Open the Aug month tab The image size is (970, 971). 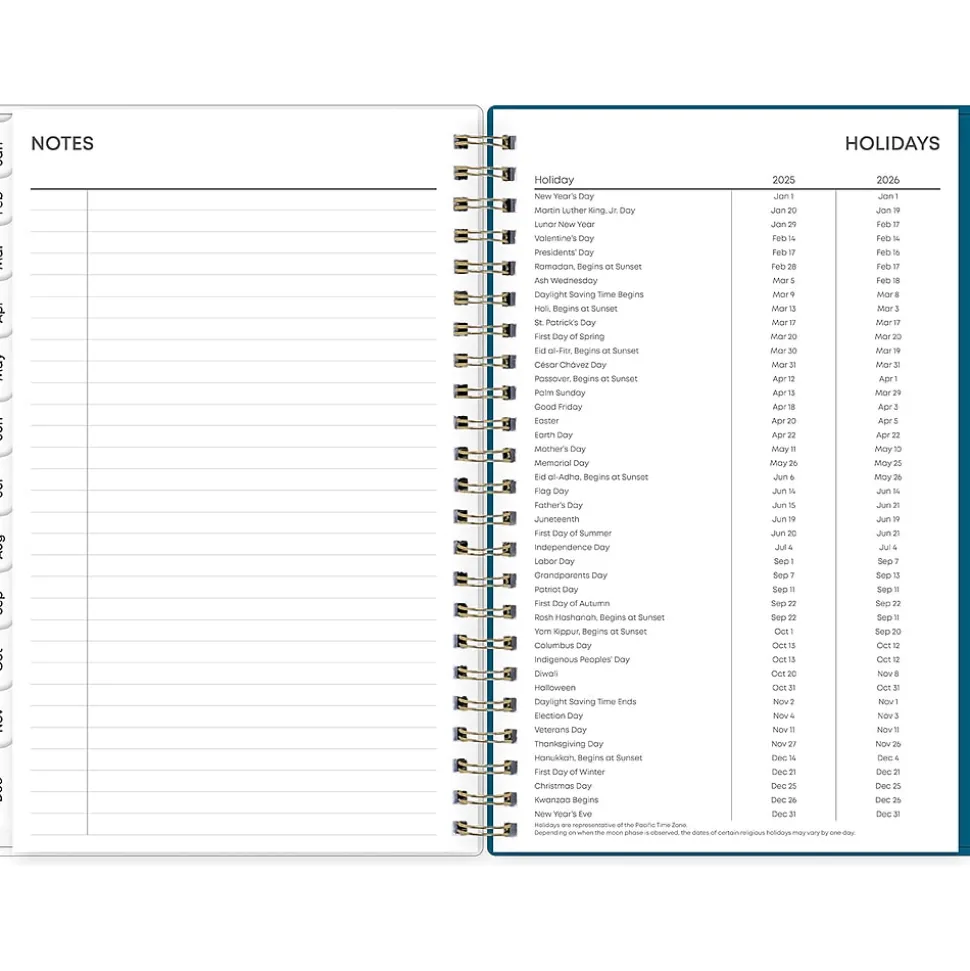3,546
